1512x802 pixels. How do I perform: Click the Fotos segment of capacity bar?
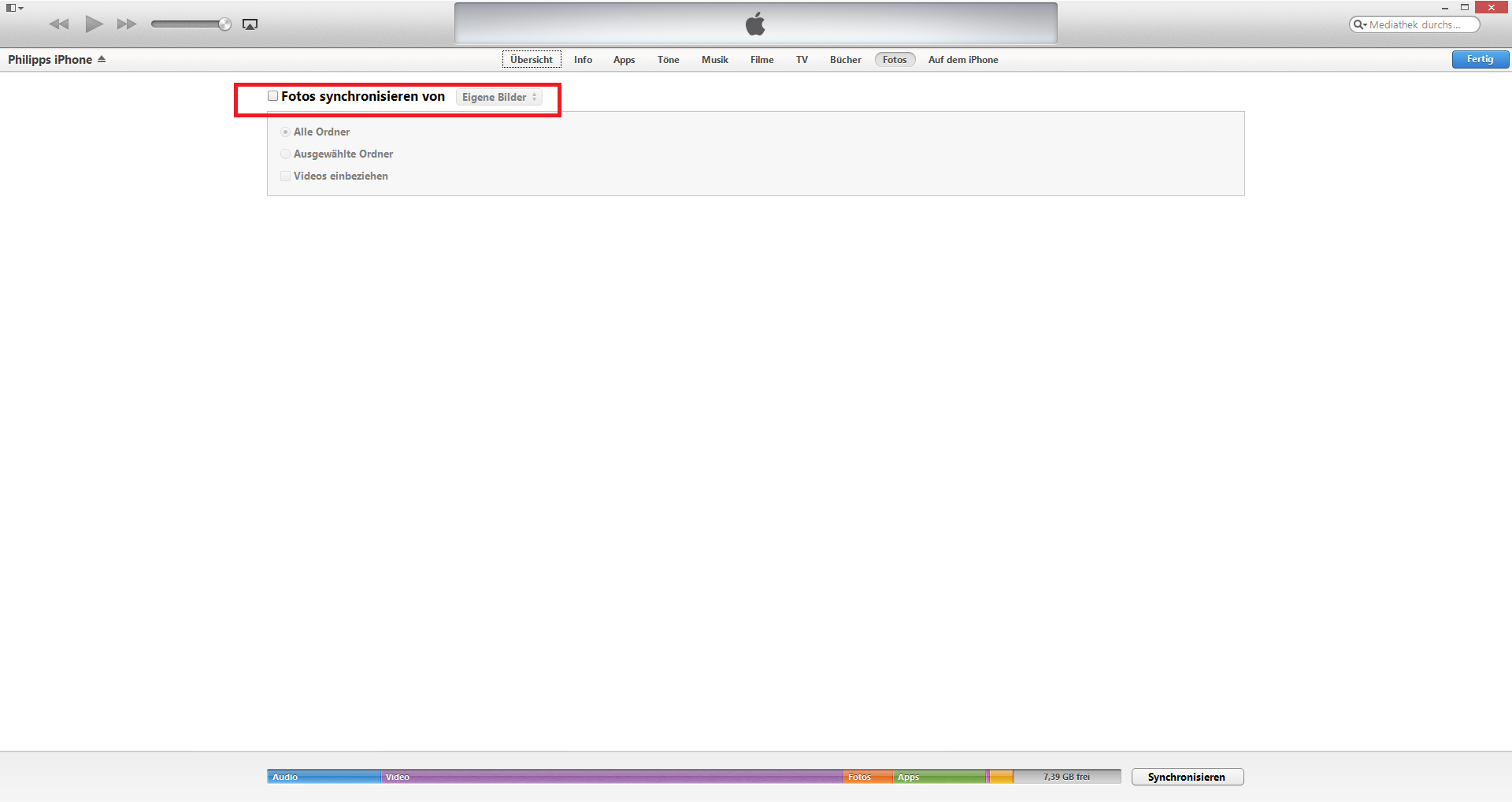pos(868,777)
